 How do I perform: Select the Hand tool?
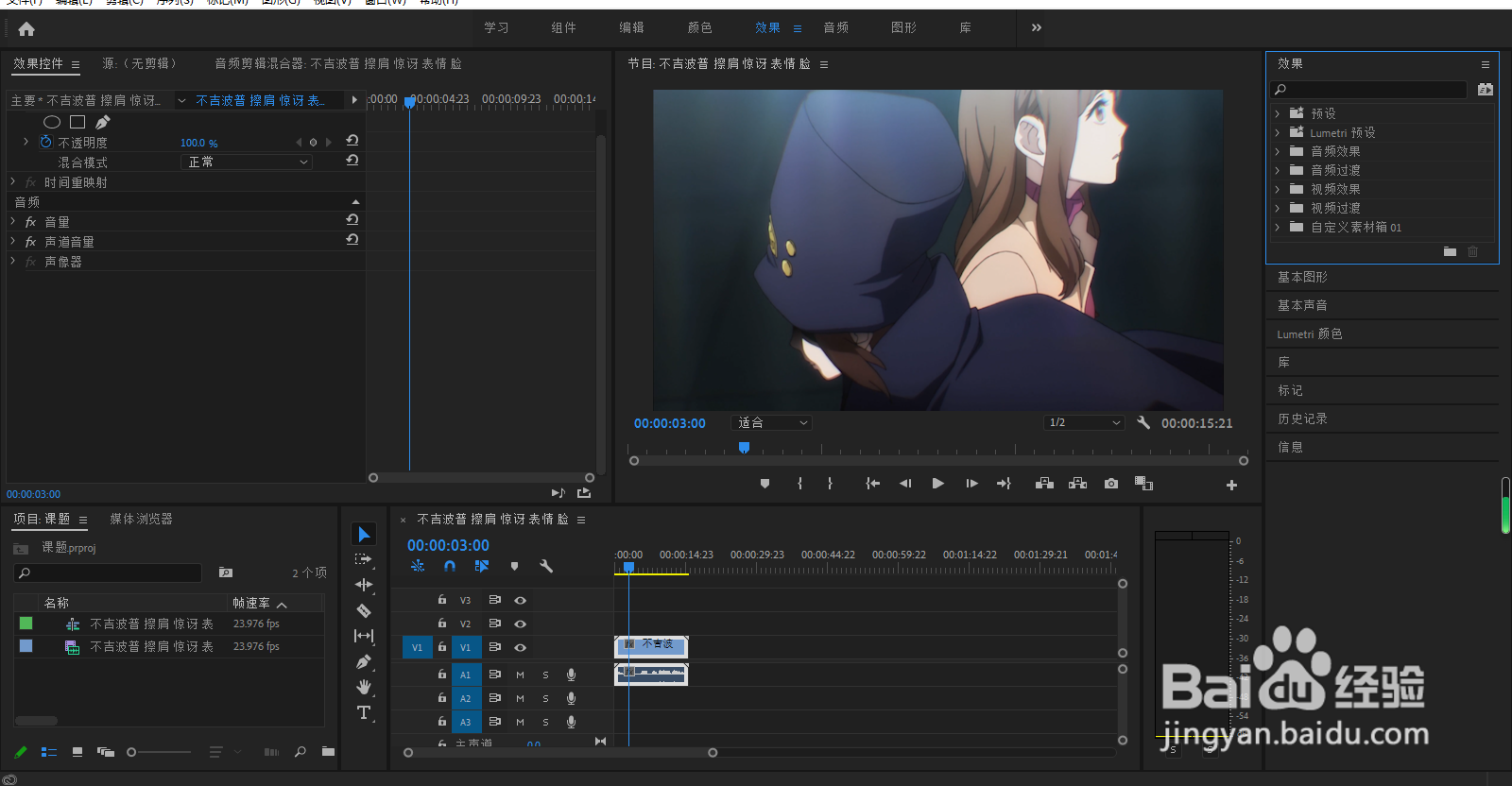364,687
